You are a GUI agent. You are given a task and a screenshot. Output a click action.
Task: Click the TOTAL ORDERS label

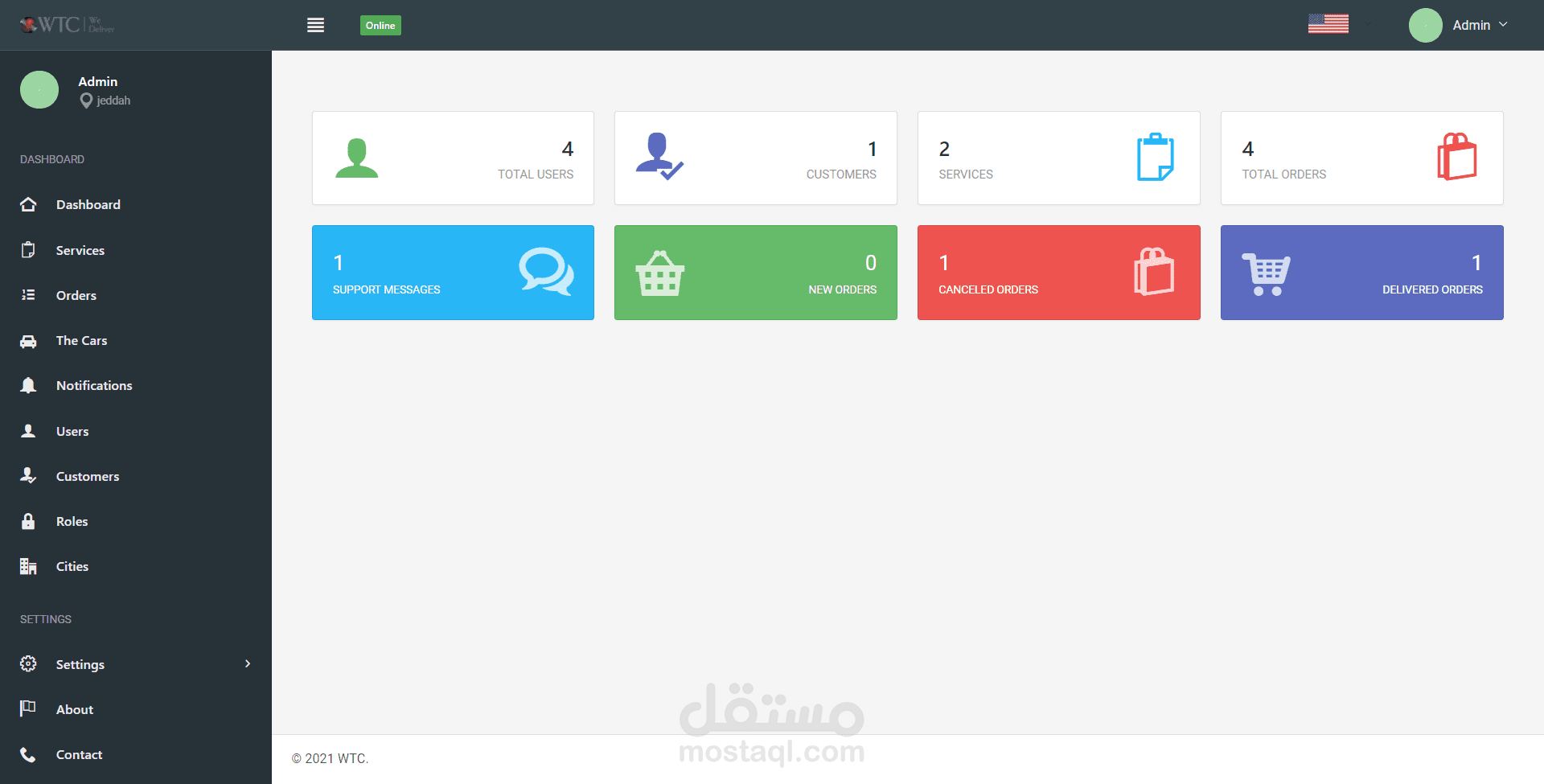(1284, 174)
